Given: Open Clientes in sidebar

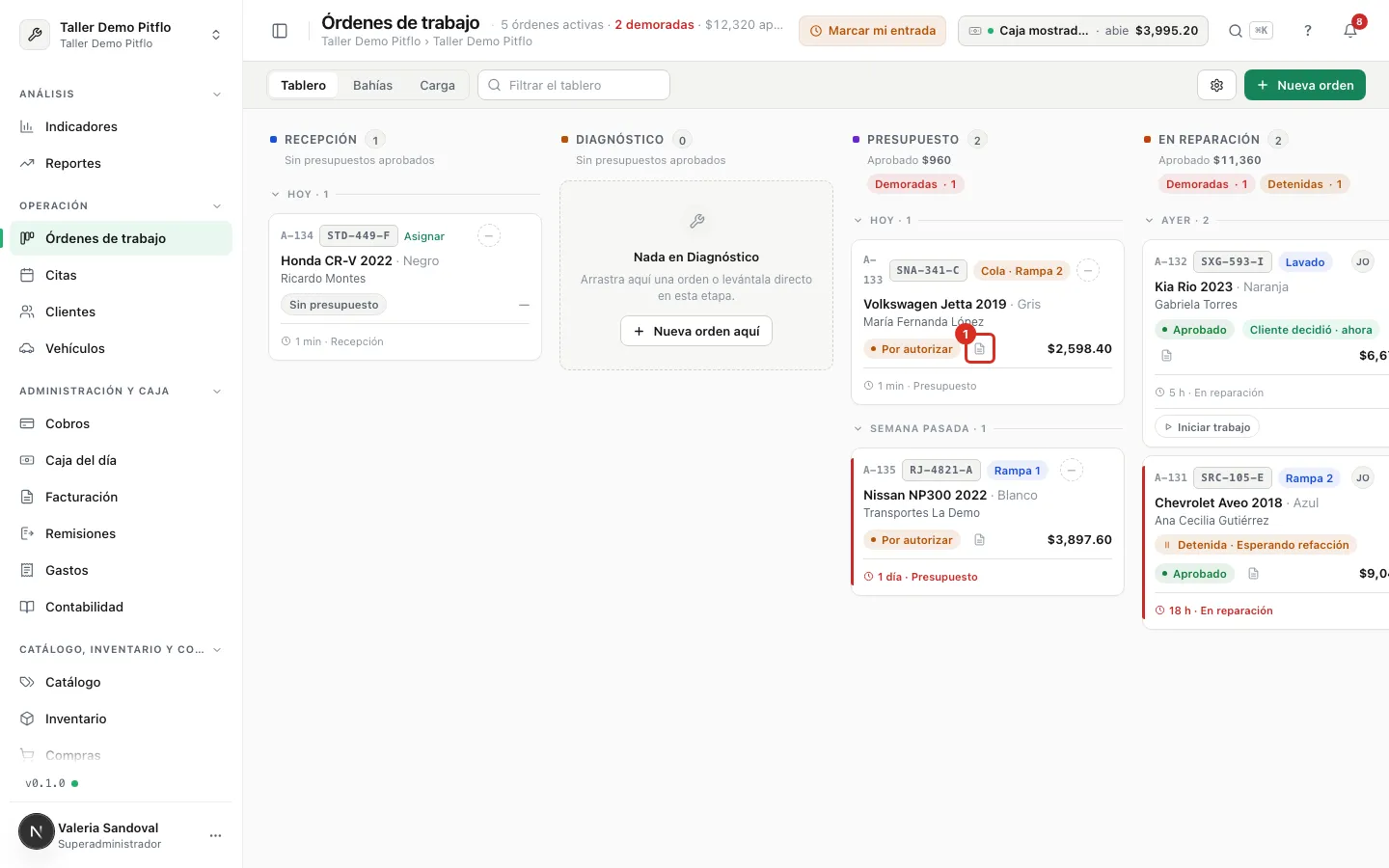Looking at the screenshot, I should pyautogui.click(x=121, y=312).
